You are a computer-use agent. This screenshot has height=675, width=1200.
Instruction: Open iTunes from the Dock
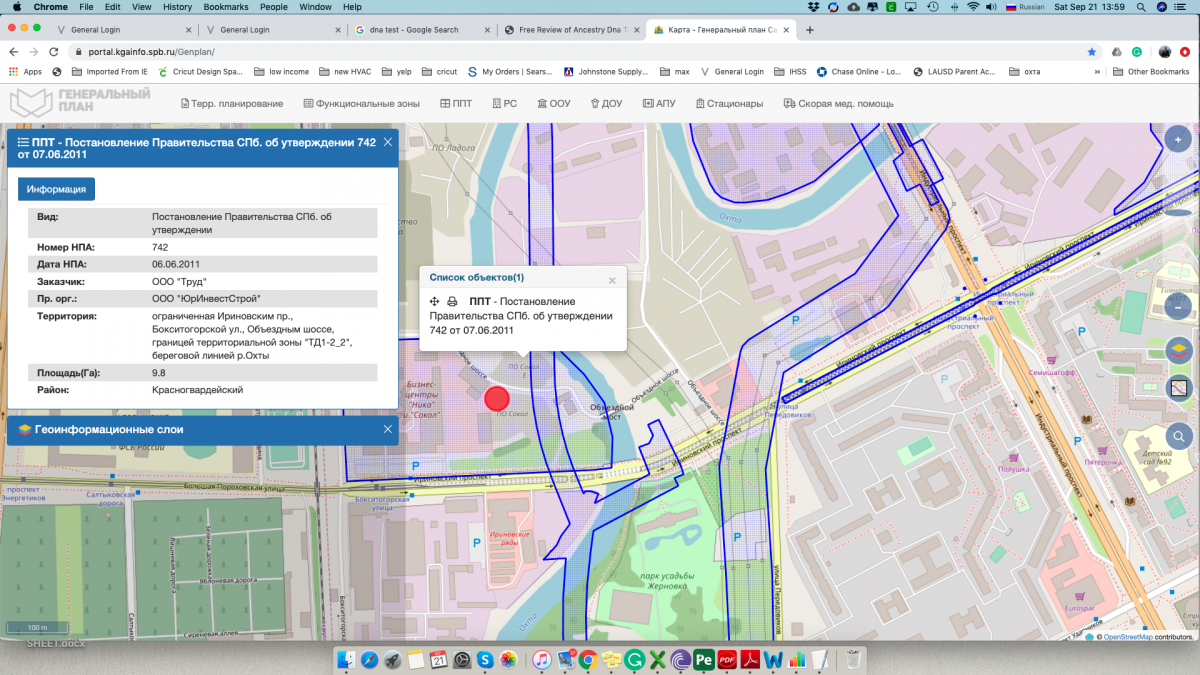542,660
